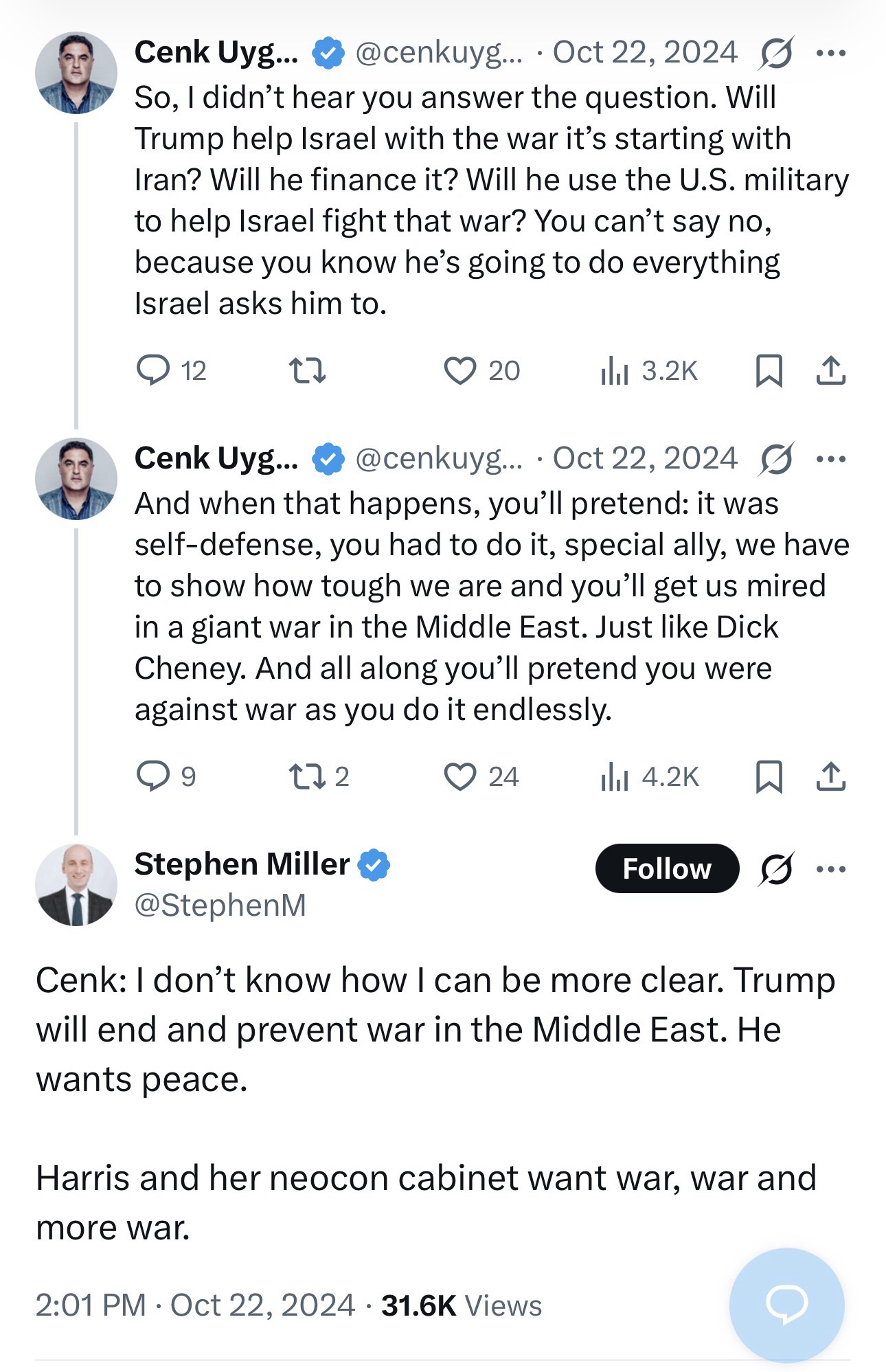The image size is (886, 1372).
Task: Open more options on second tweet
Action: (x=831, y=459)
